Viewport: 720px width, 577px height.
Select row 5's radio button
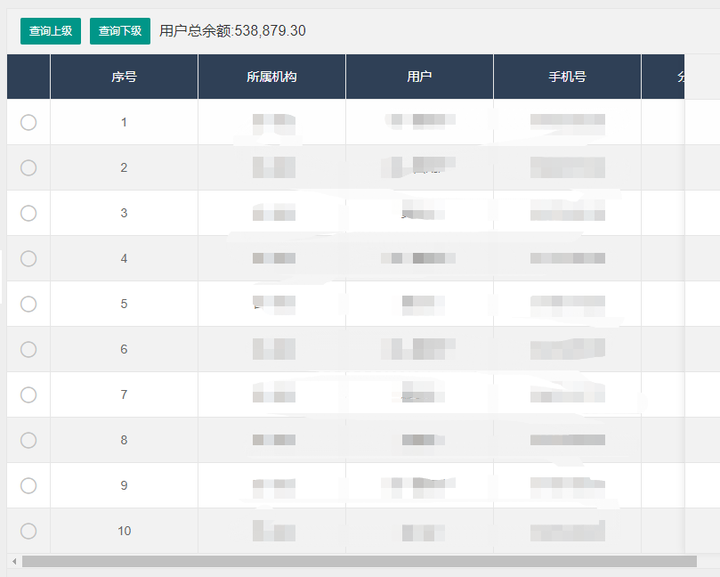tap(28, 304)
